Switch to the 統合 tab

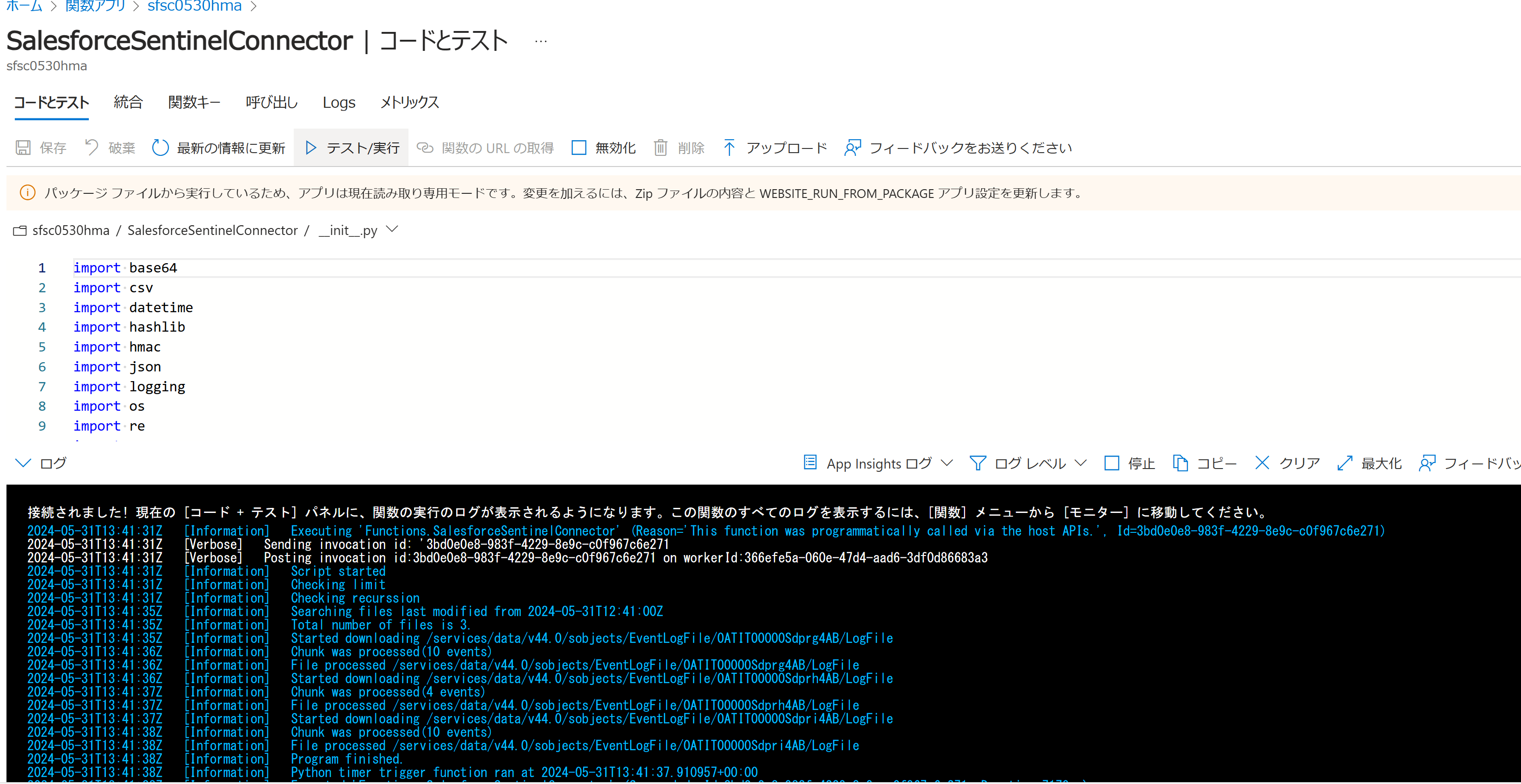(x=128, y=103)
